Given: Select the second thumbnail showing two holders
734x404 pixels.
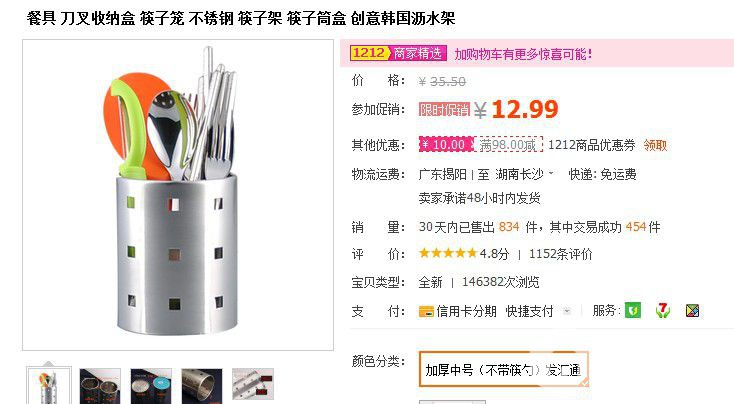Looking at the screenshot, I should pos(100,386).
